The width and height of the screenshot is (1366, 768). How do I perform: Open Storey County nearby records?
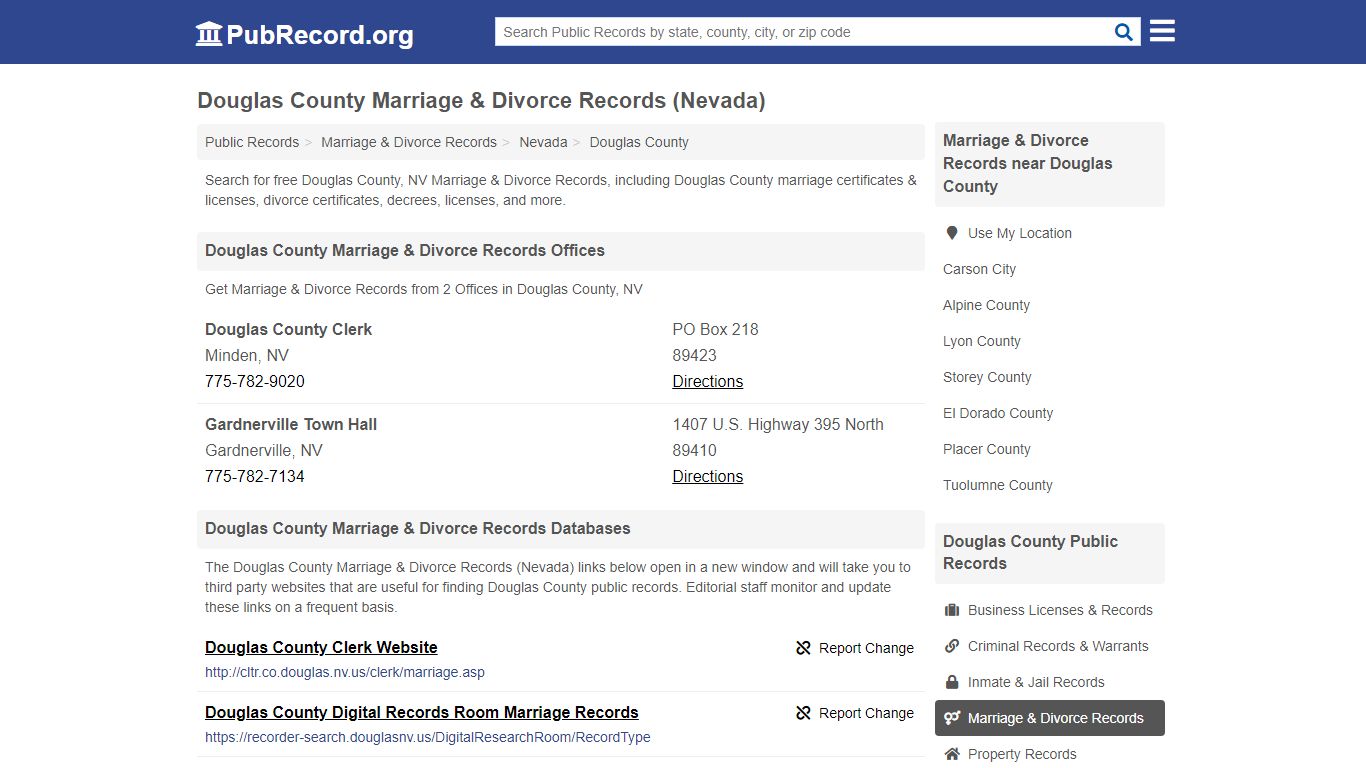[987, 377]
